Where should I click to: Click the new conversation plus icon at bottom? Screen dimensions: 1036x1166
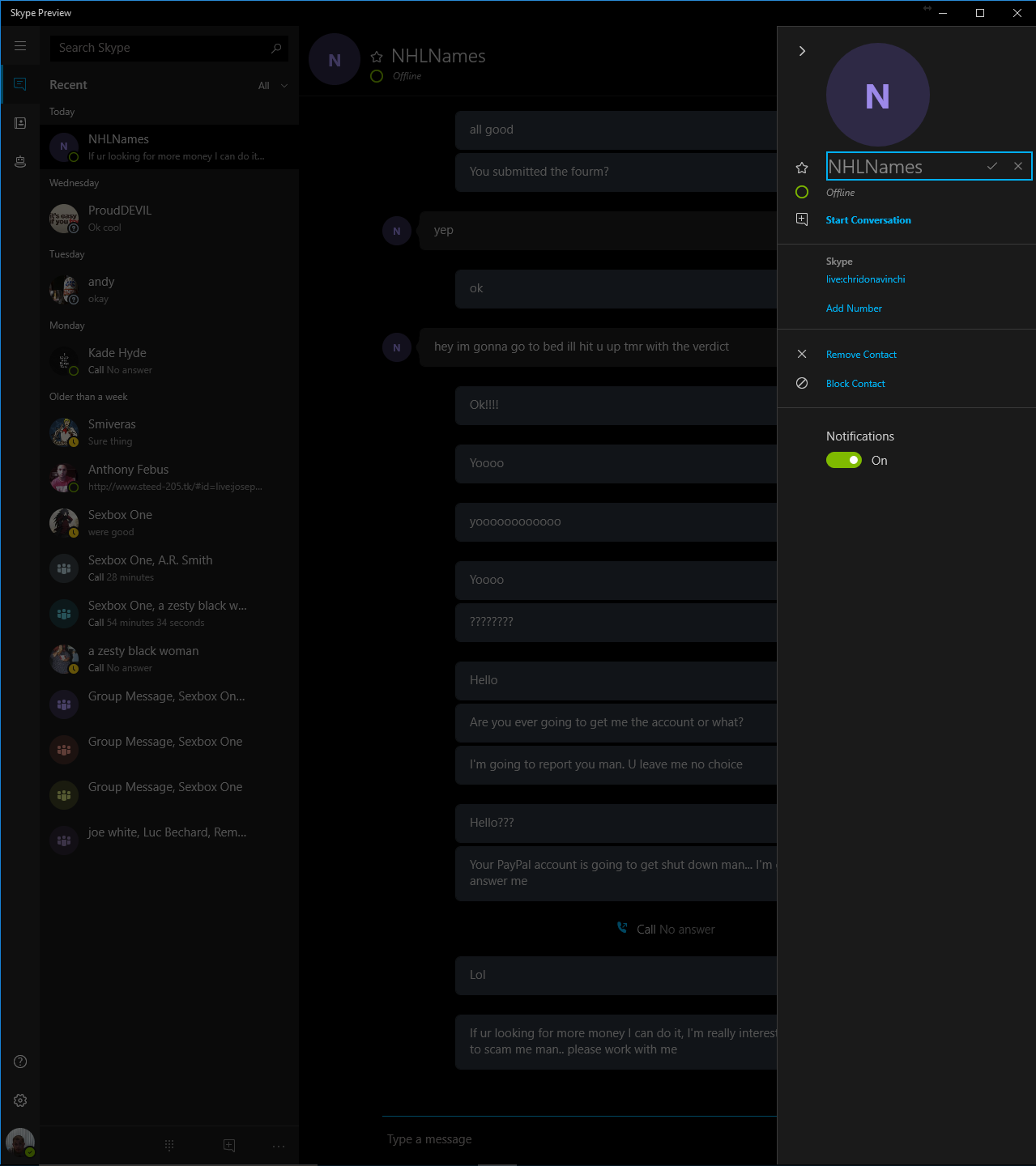229,1145
